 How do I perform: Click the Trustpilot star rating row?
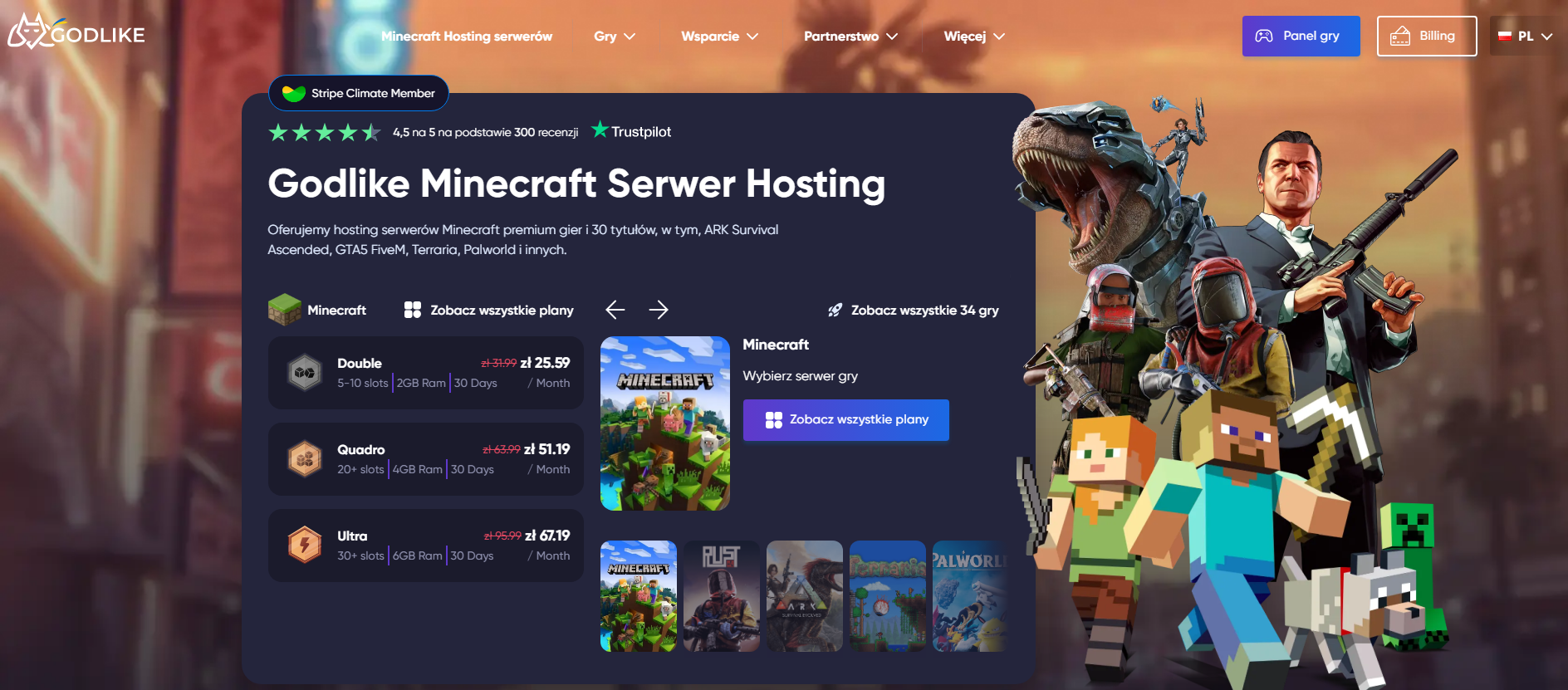click(x=325, y=132)
